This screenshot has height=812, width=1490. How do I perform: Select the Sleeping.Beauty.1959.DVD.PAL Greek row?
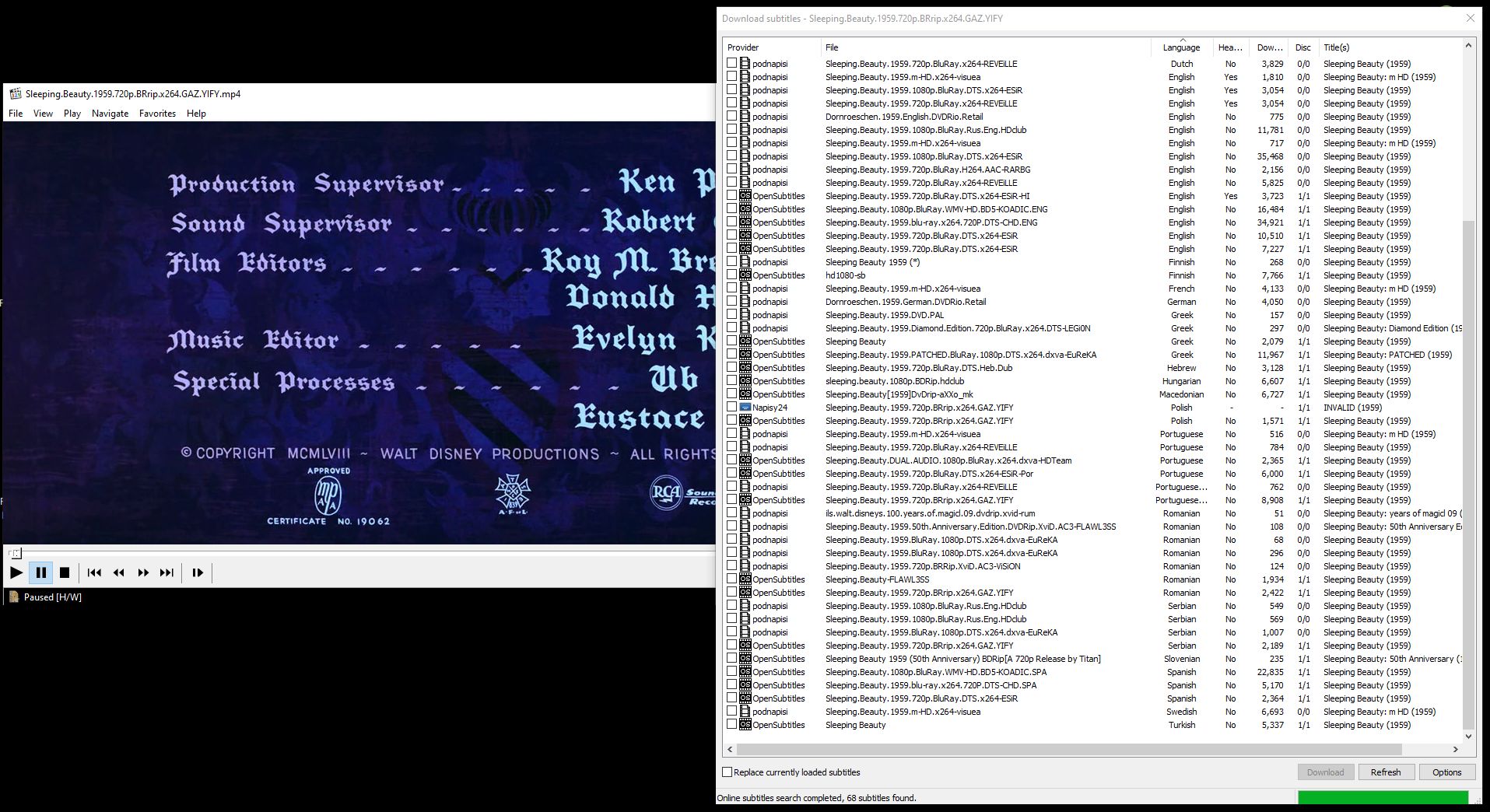click(1093, 315)
